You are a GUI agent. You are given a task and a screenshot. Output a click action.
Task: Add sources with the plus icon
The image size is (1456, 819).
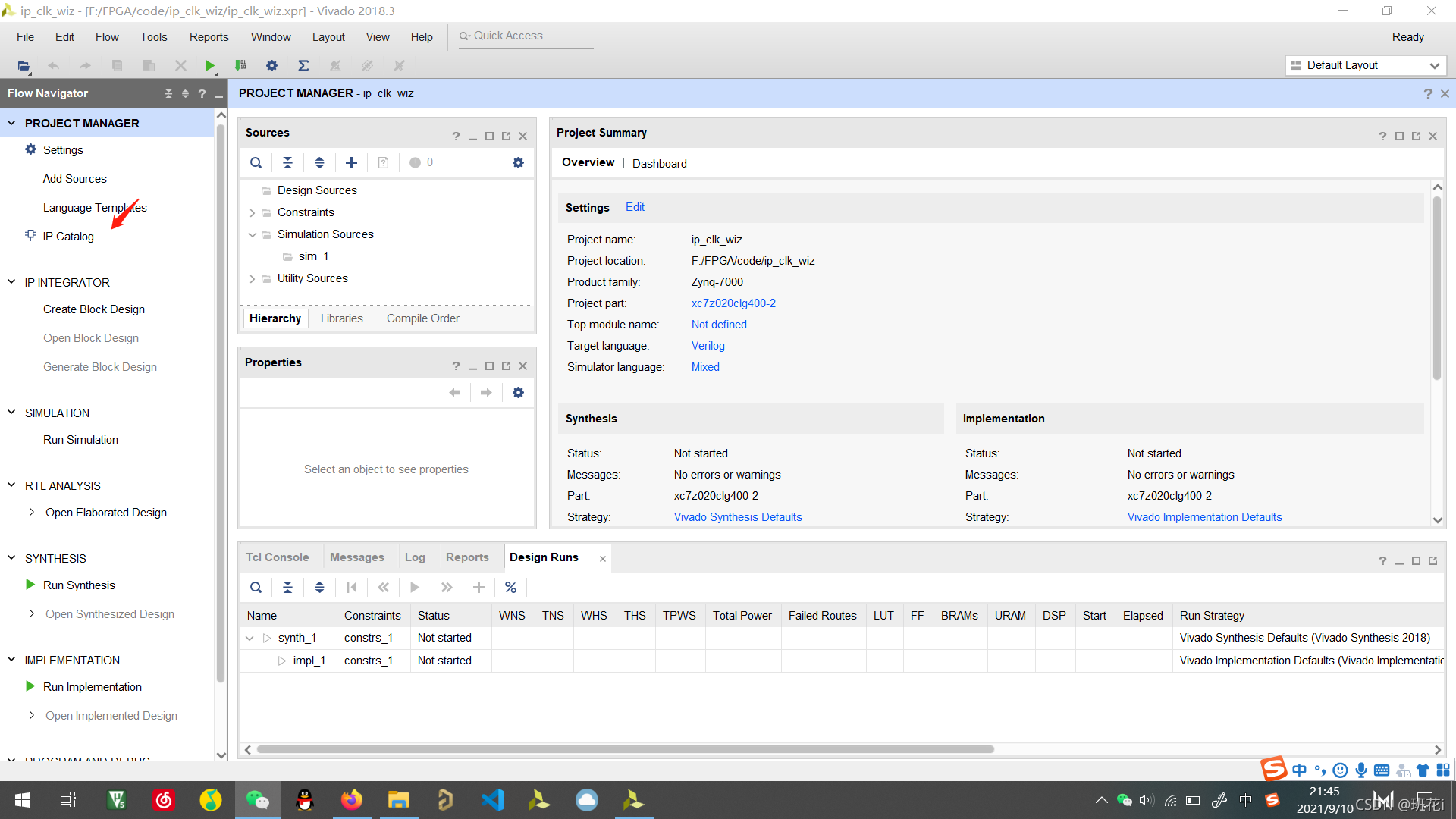pos(351,162)
